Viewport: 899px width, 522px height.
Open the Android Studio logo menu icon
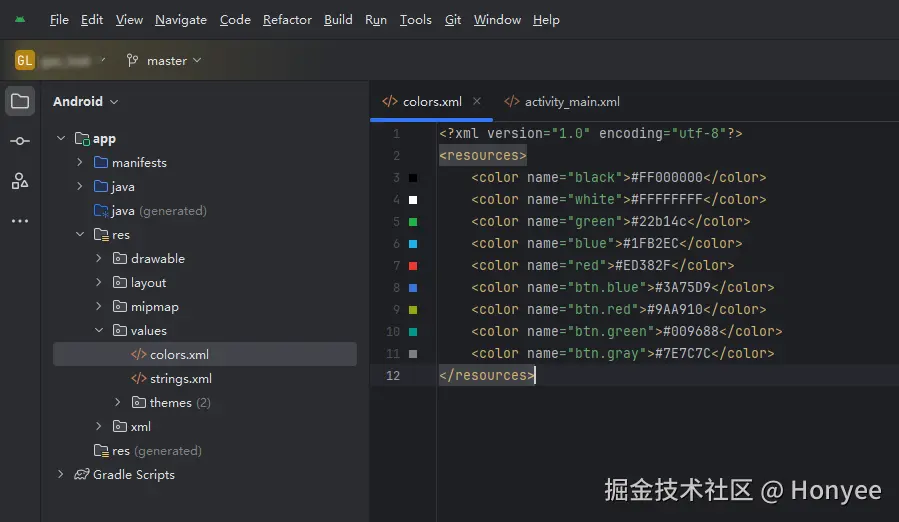[x=20, y=20]
